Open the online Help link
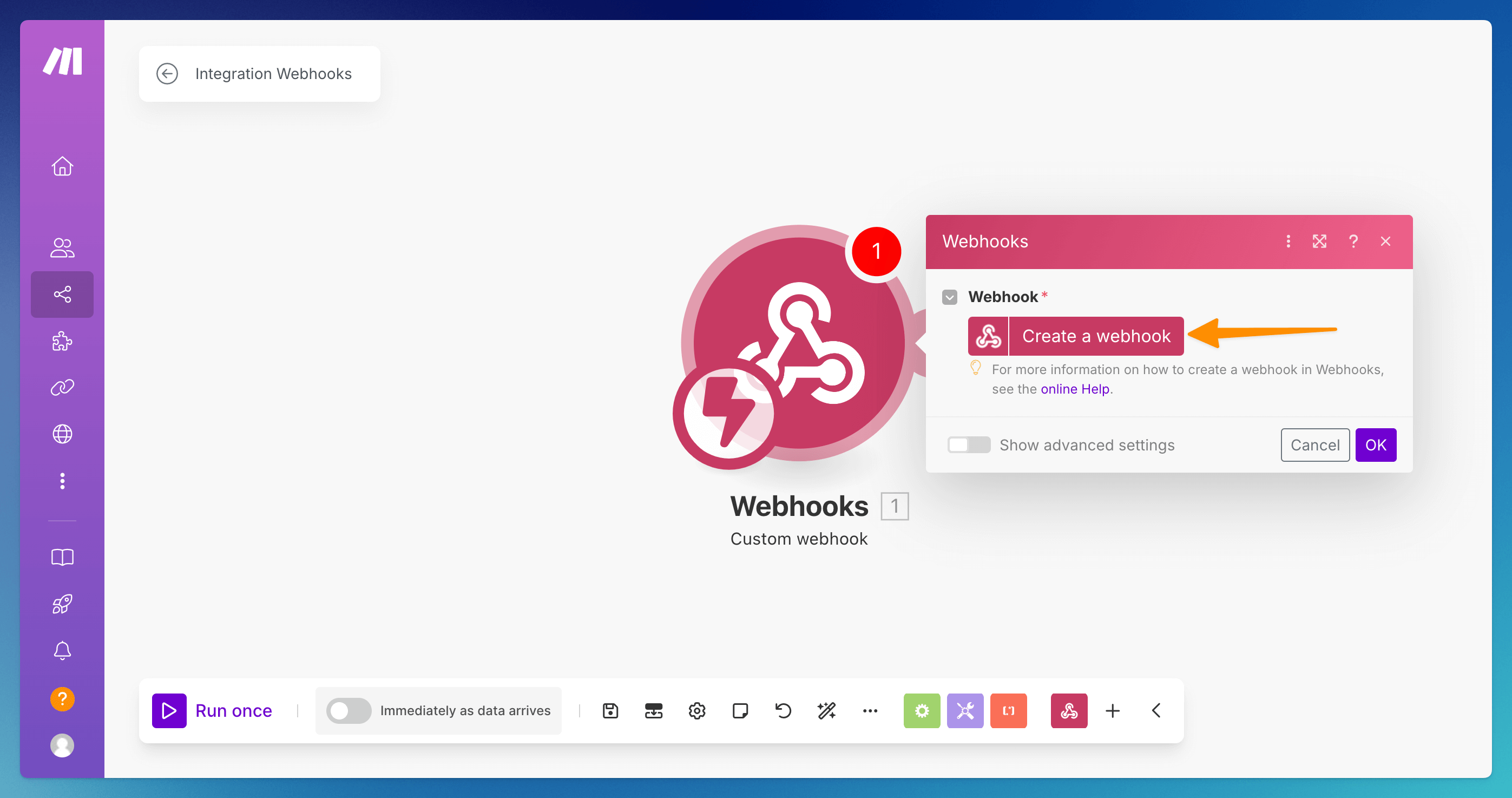The height and width of the screenshot is (798, 1512). click(1075, 389)
